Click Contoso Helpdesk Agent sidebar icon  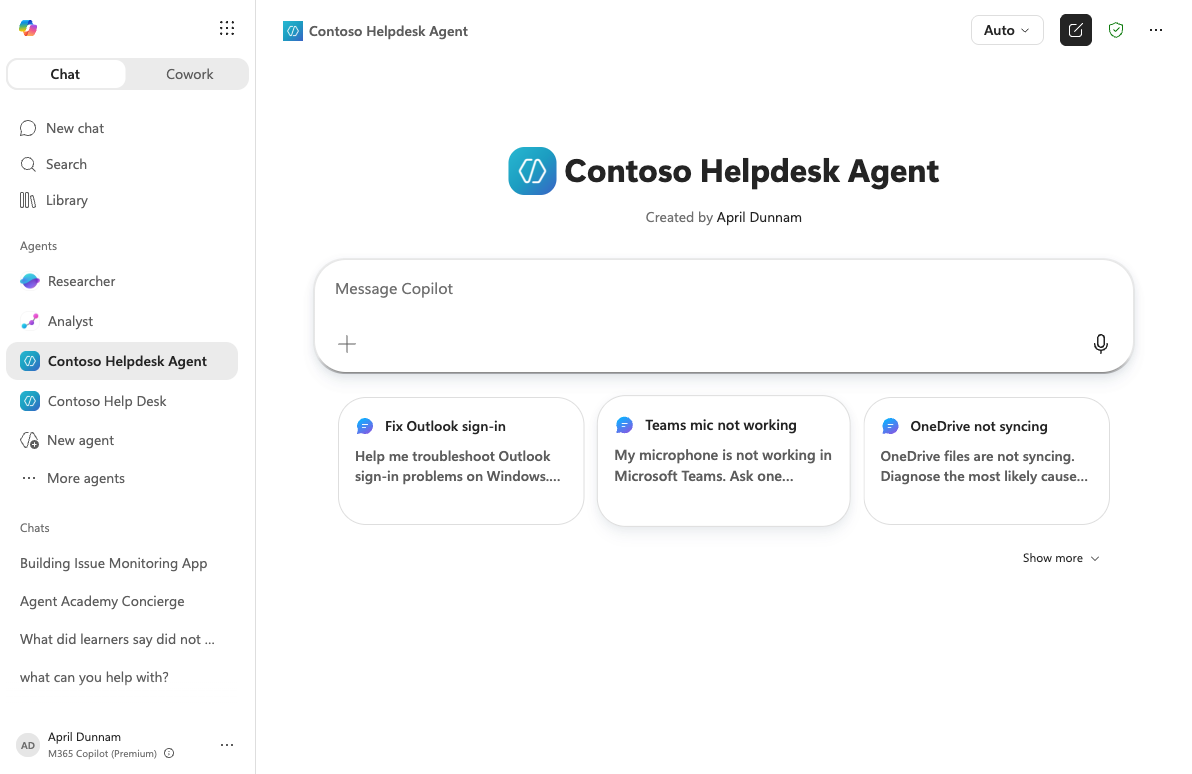[30, 361]
